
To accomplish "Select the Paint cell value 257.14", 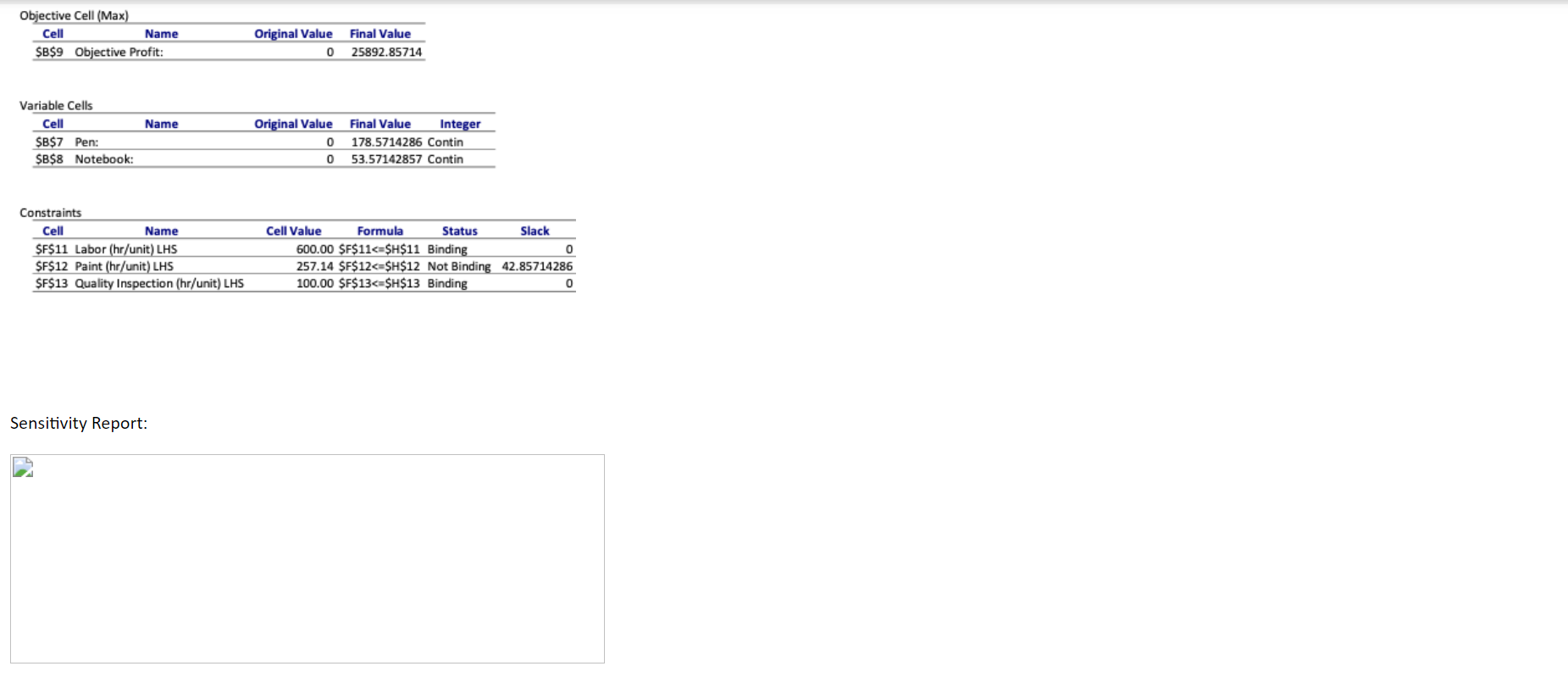I will click(x=315, y=266).
